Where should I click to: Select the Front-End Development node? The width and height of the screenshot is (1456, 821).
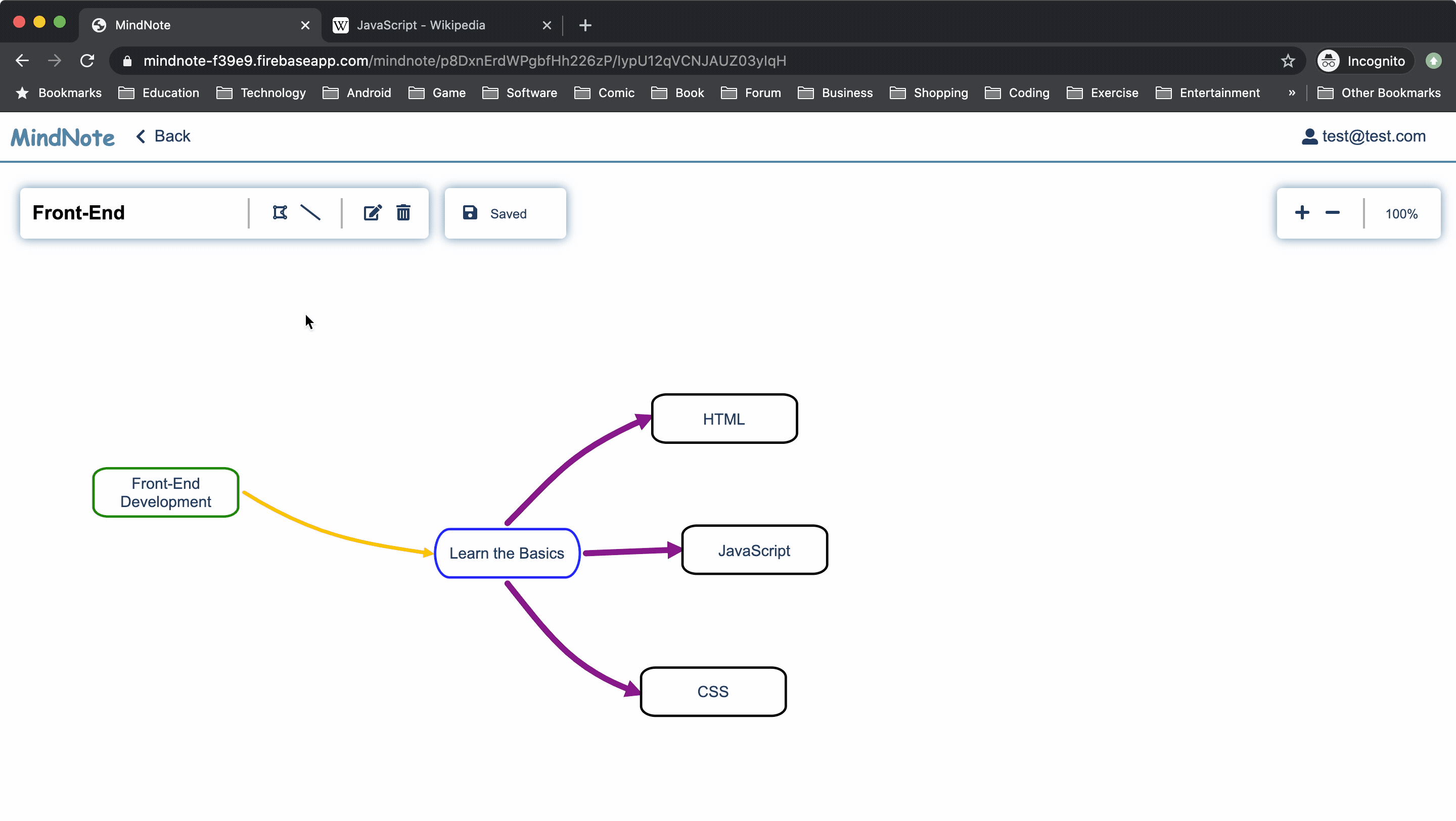pyautogui.click(x=166, y=493)
